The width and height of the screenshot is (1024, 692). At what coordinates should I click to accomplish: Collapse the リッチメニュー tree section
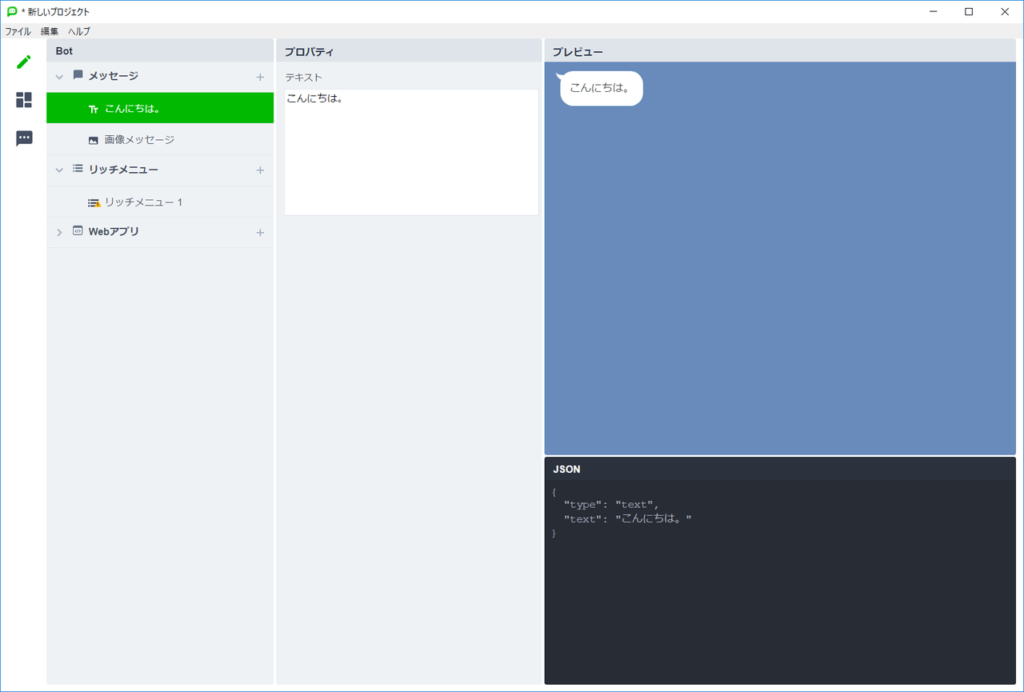coord(59,170)
